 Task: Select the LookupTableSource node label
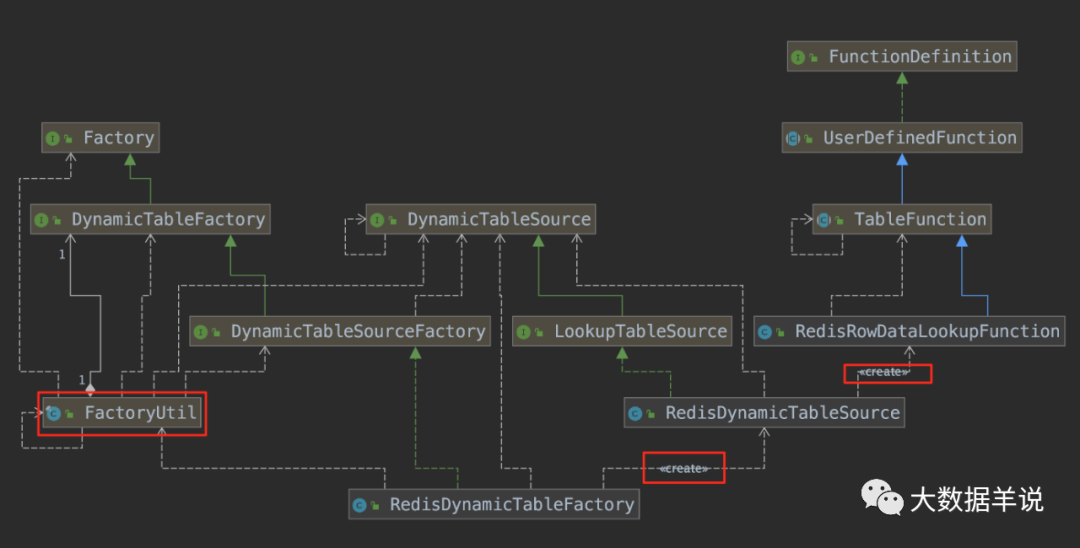click(x=641, y=331)
